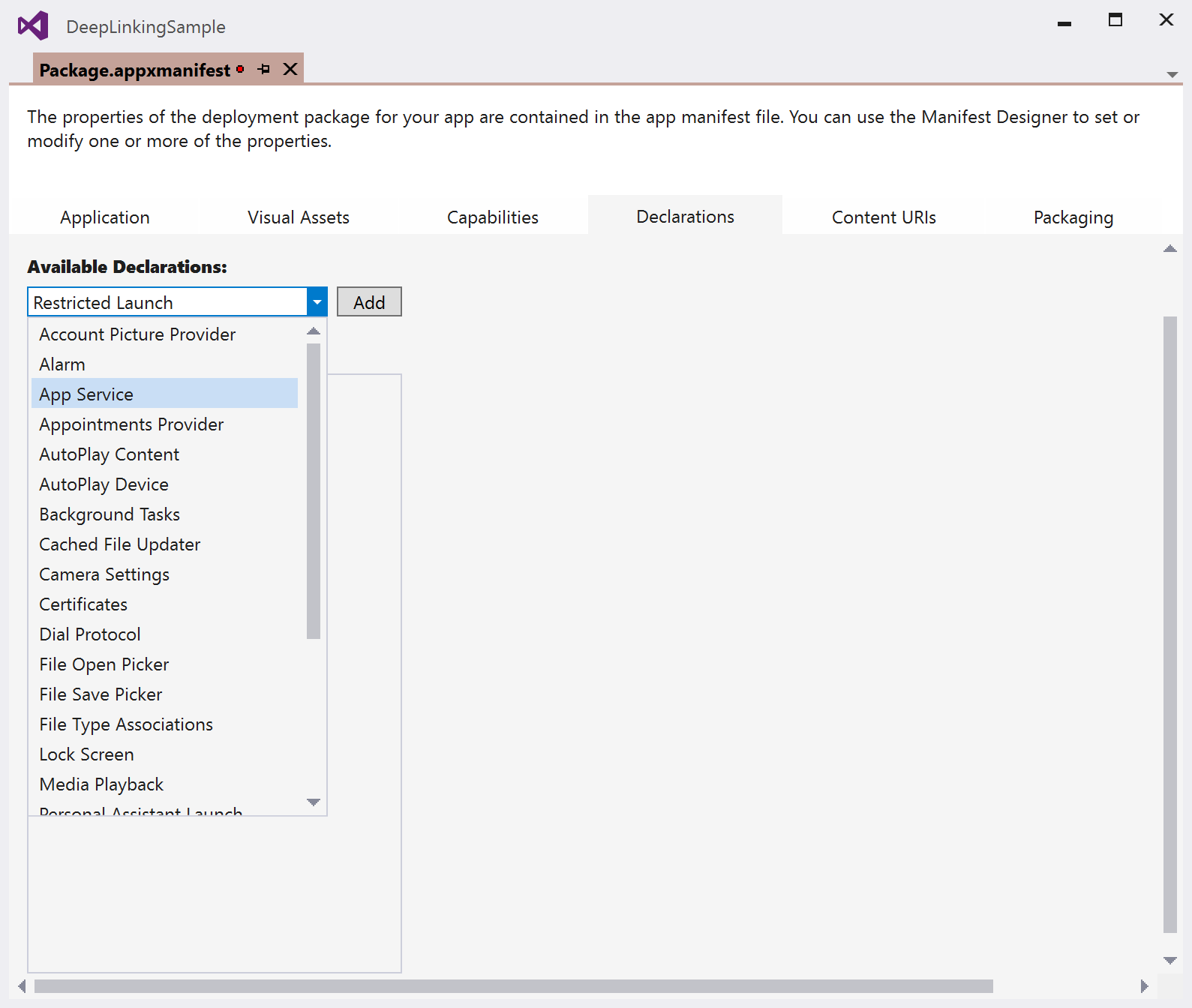Click the Package.appxmanifest document tab

[168, 69]
